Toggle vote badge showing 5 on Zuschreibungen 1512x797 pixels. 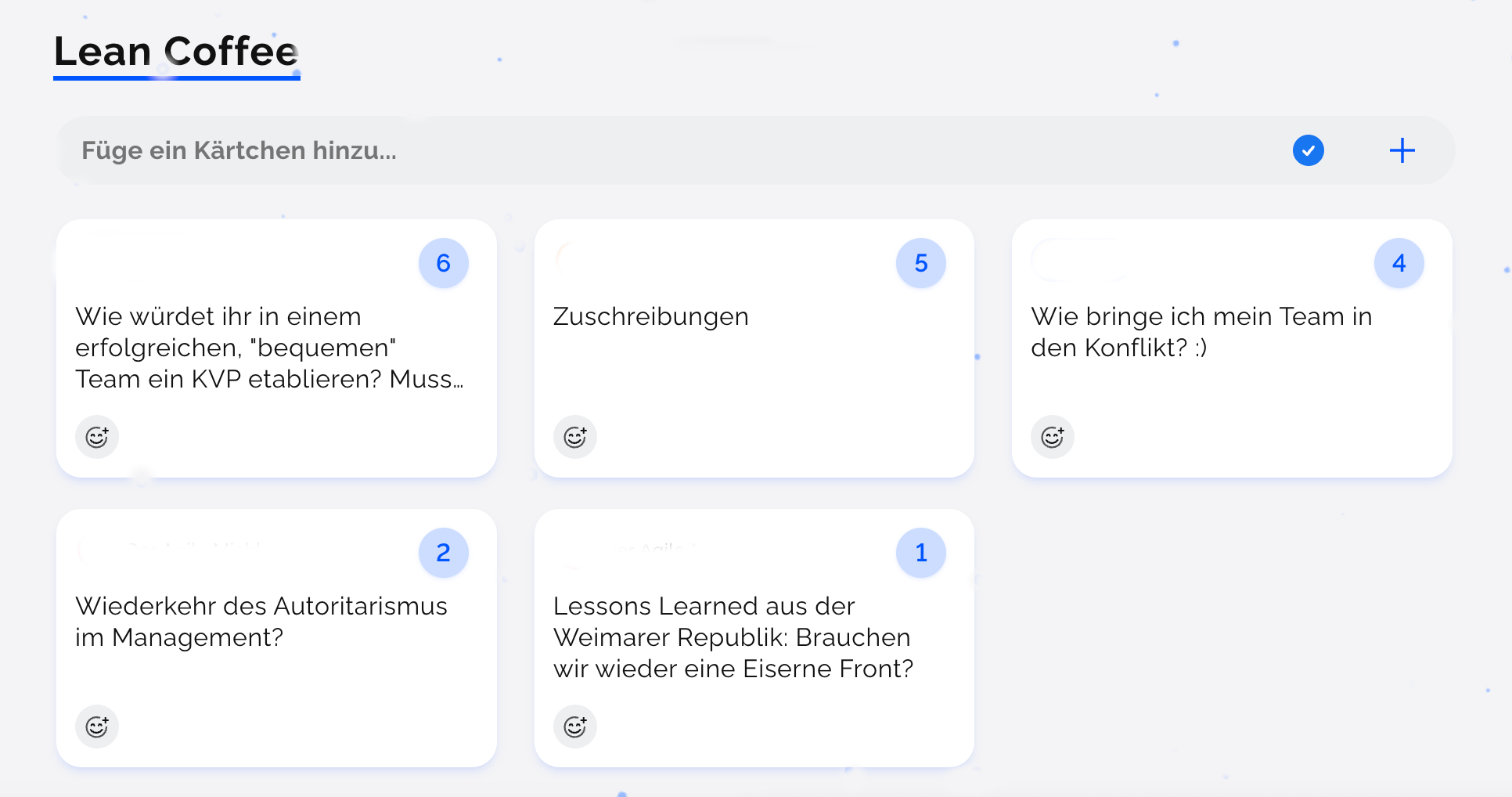coord(921,263)
